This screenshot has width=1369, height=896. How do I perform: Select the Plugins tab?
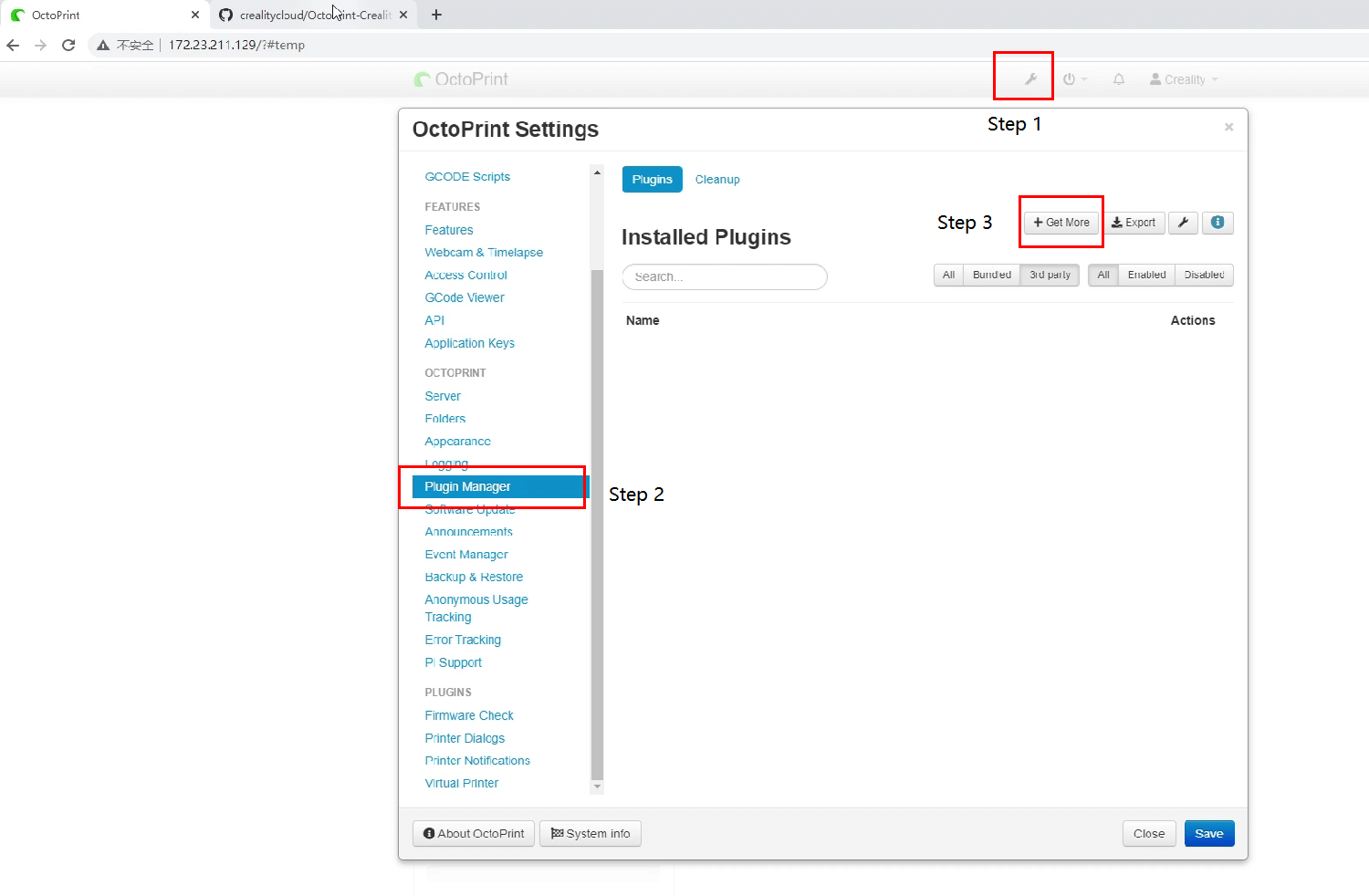click(652, 180)
